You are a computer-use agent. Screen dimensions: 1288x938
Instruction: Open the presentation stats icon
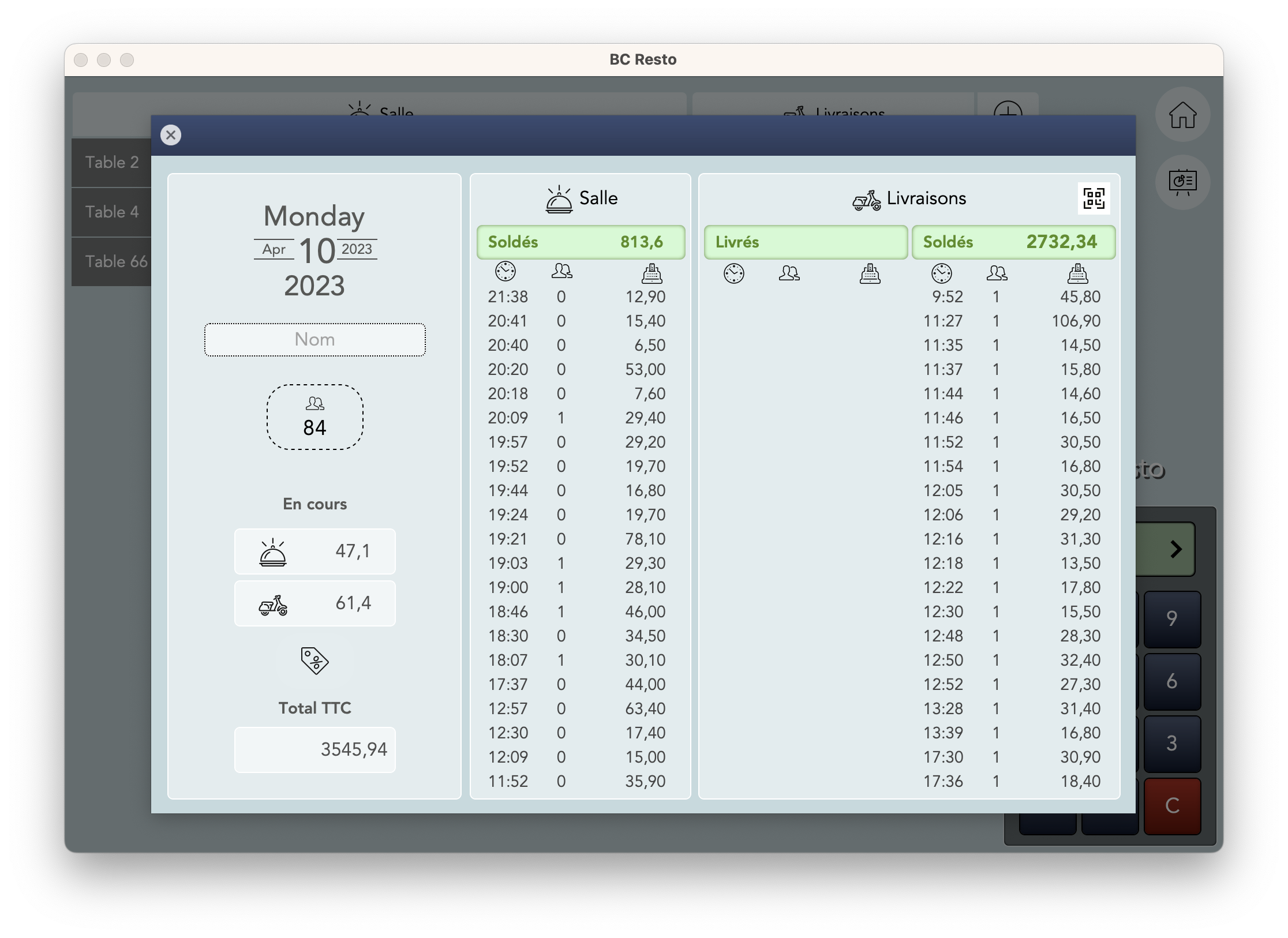coord(1182,182)
